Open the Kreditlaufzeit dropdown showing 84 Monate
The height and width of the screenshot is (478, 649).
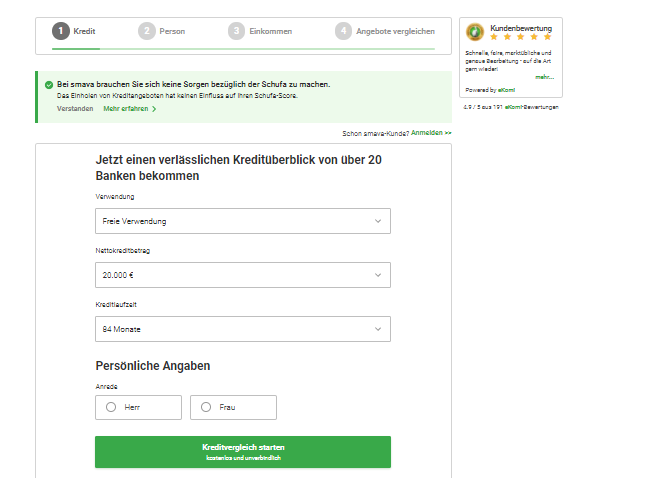coord(243,329)
